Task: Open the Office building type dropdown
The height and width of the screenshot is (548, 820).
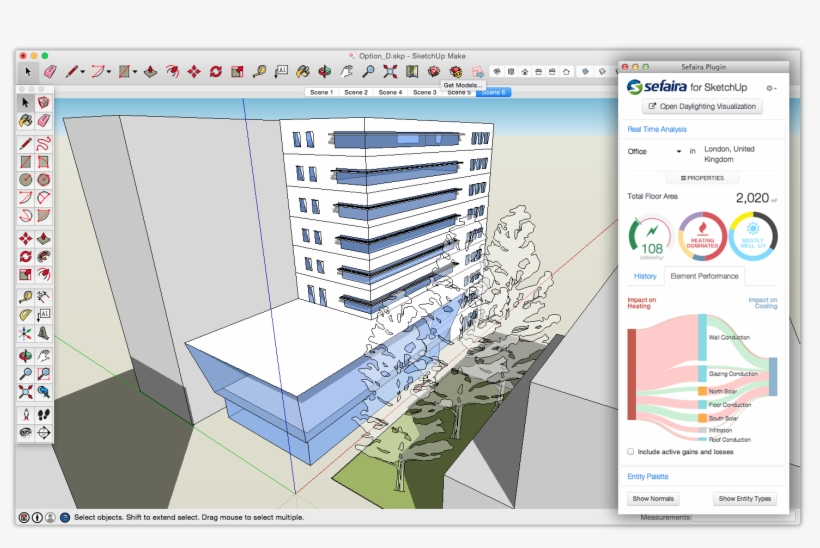Action: (x=655, y=152)
